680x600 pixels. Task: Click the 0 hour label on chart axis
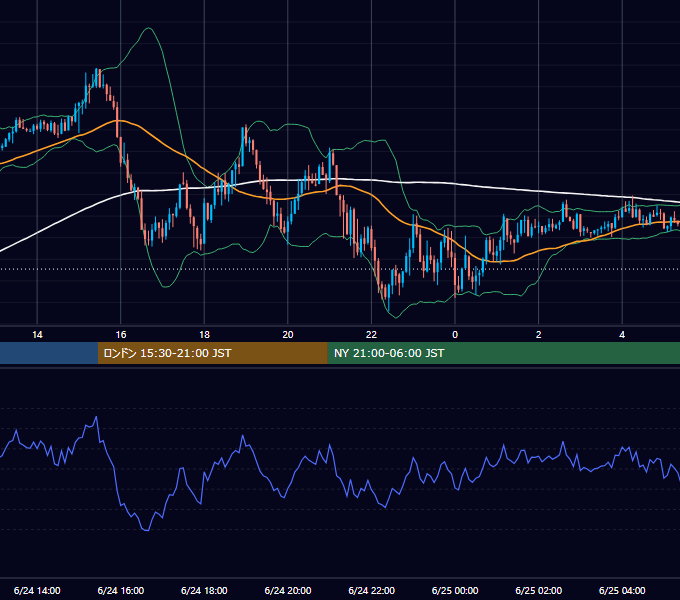coord(455,335)
